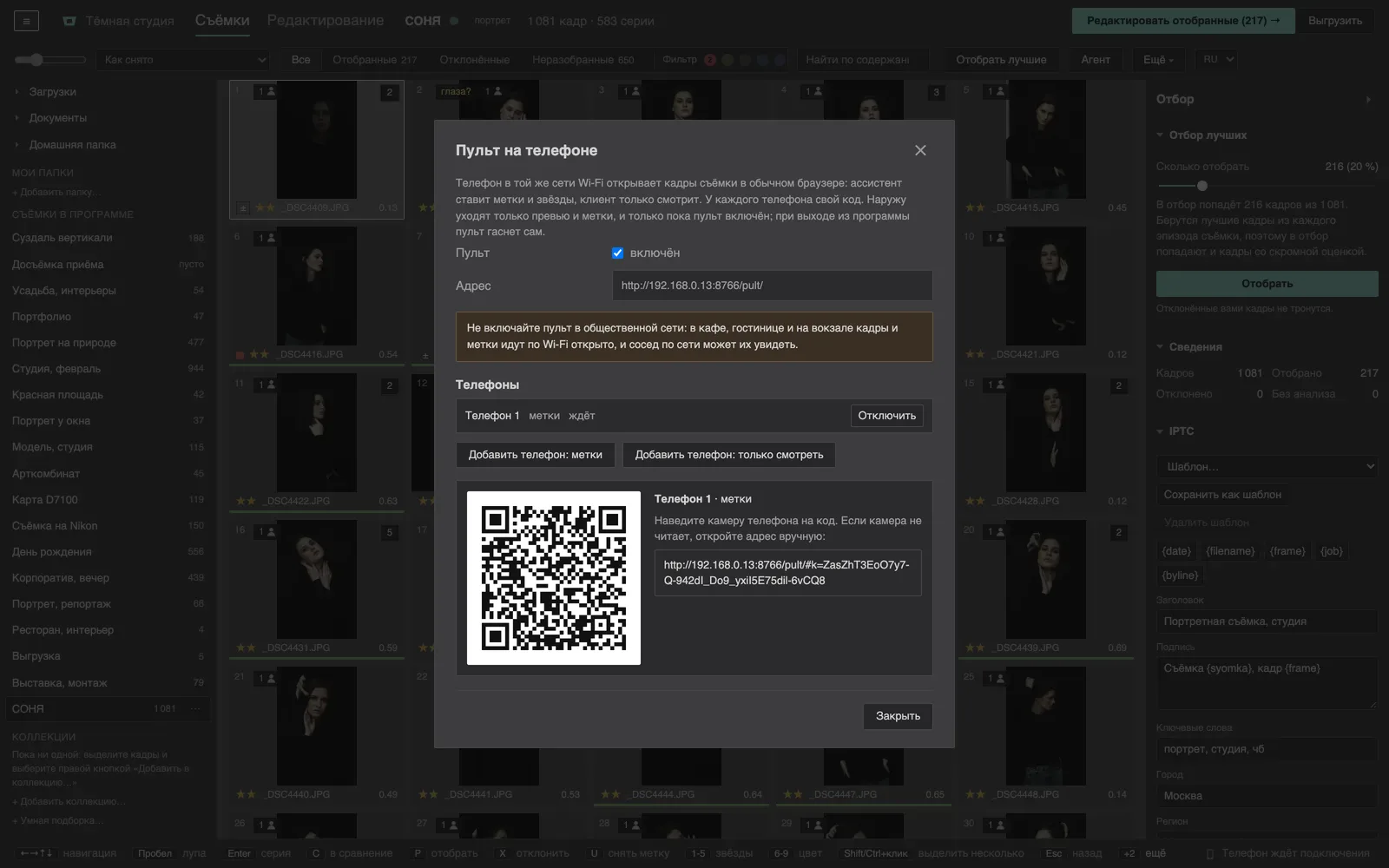This screenshot has height=868, width=1389.
Task: Open the RU language dropdown
Action: coord(1216,60)
